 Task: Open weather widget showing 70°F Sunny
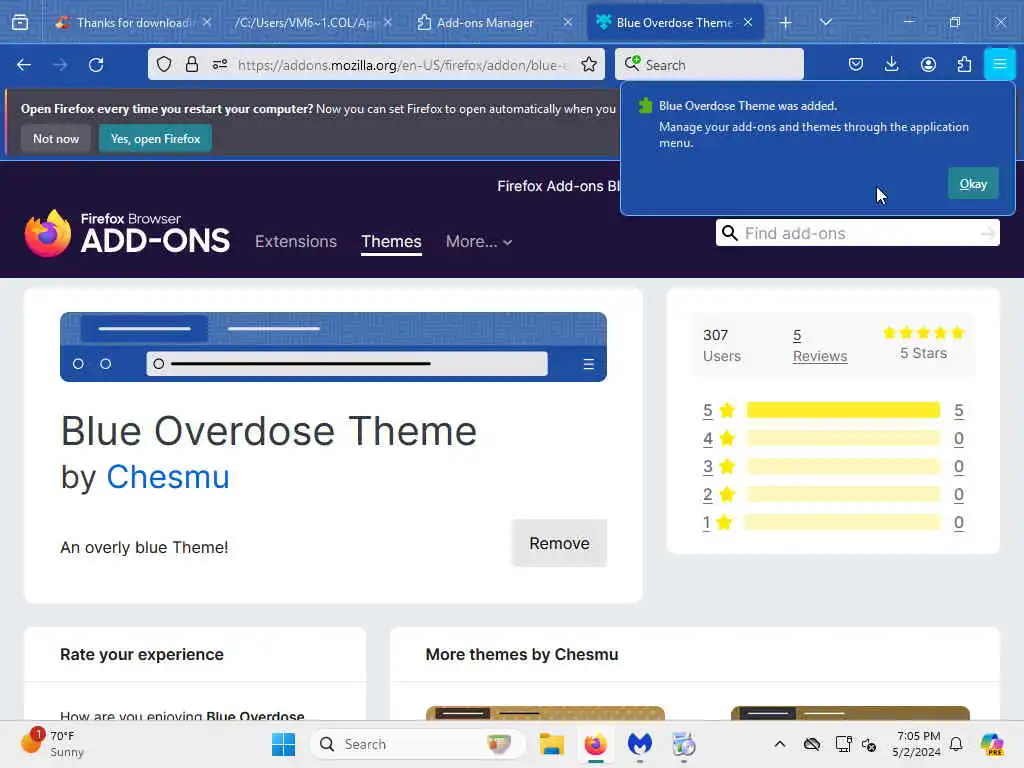54,744
